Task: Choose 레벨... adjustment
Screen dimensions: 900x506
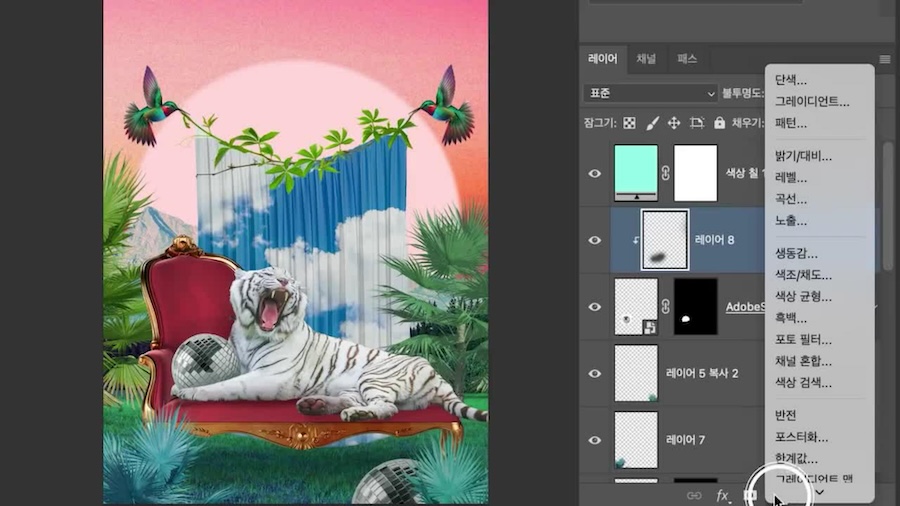Action: pyautogui.click(x=790, y=177)
